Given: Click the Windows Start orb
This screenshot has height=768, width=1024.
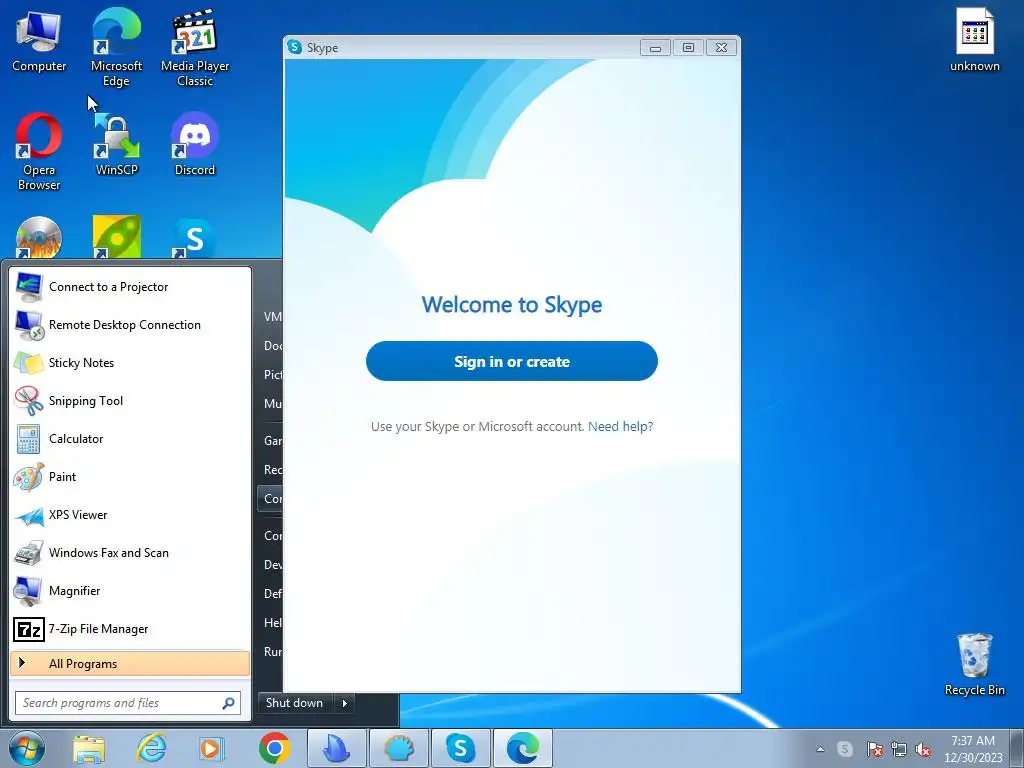Looking at the screenshot, I should point(27,748).
